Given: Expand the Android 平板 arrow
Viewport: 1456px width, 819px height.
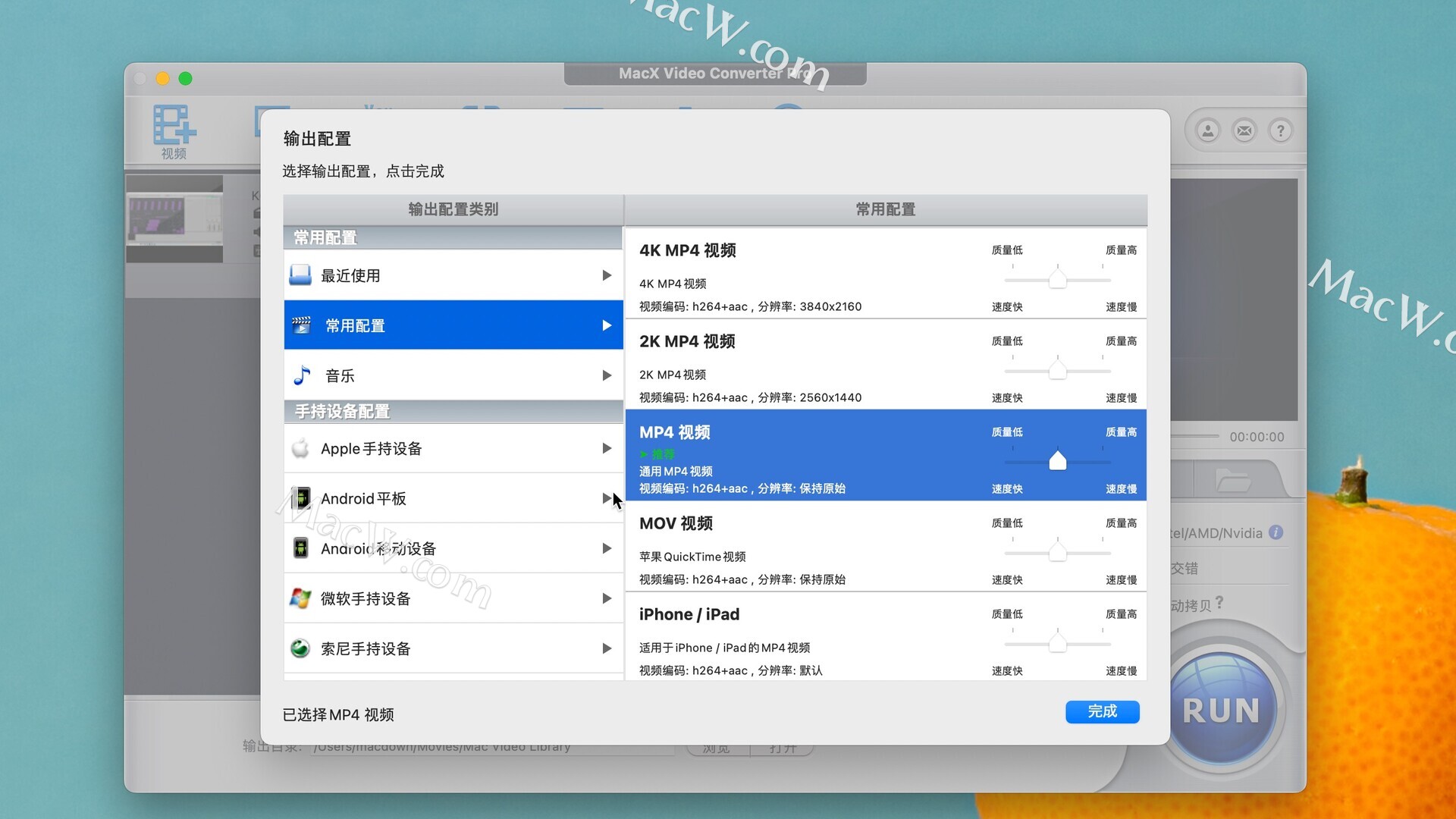Looking at the screenshot, I should [x=607, y=498].
